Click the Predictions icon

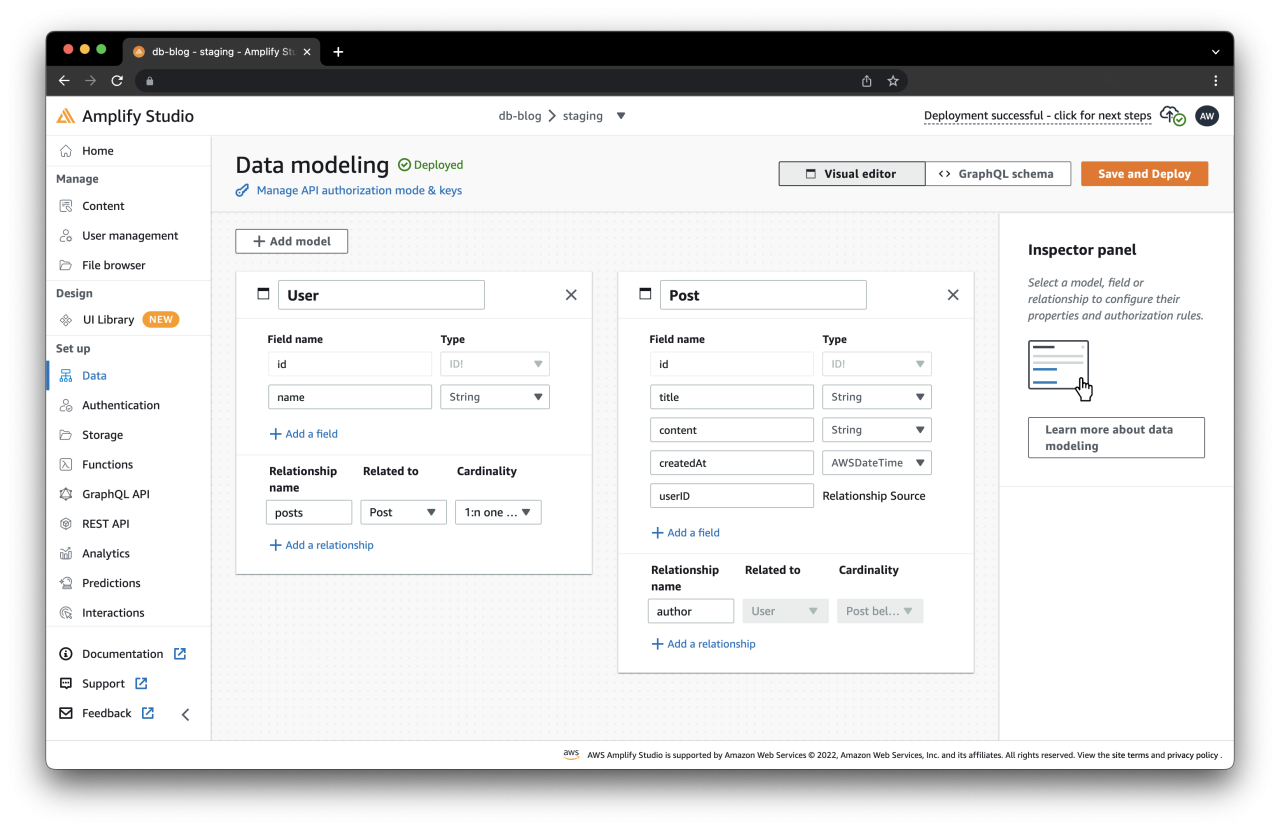(66, 583)
